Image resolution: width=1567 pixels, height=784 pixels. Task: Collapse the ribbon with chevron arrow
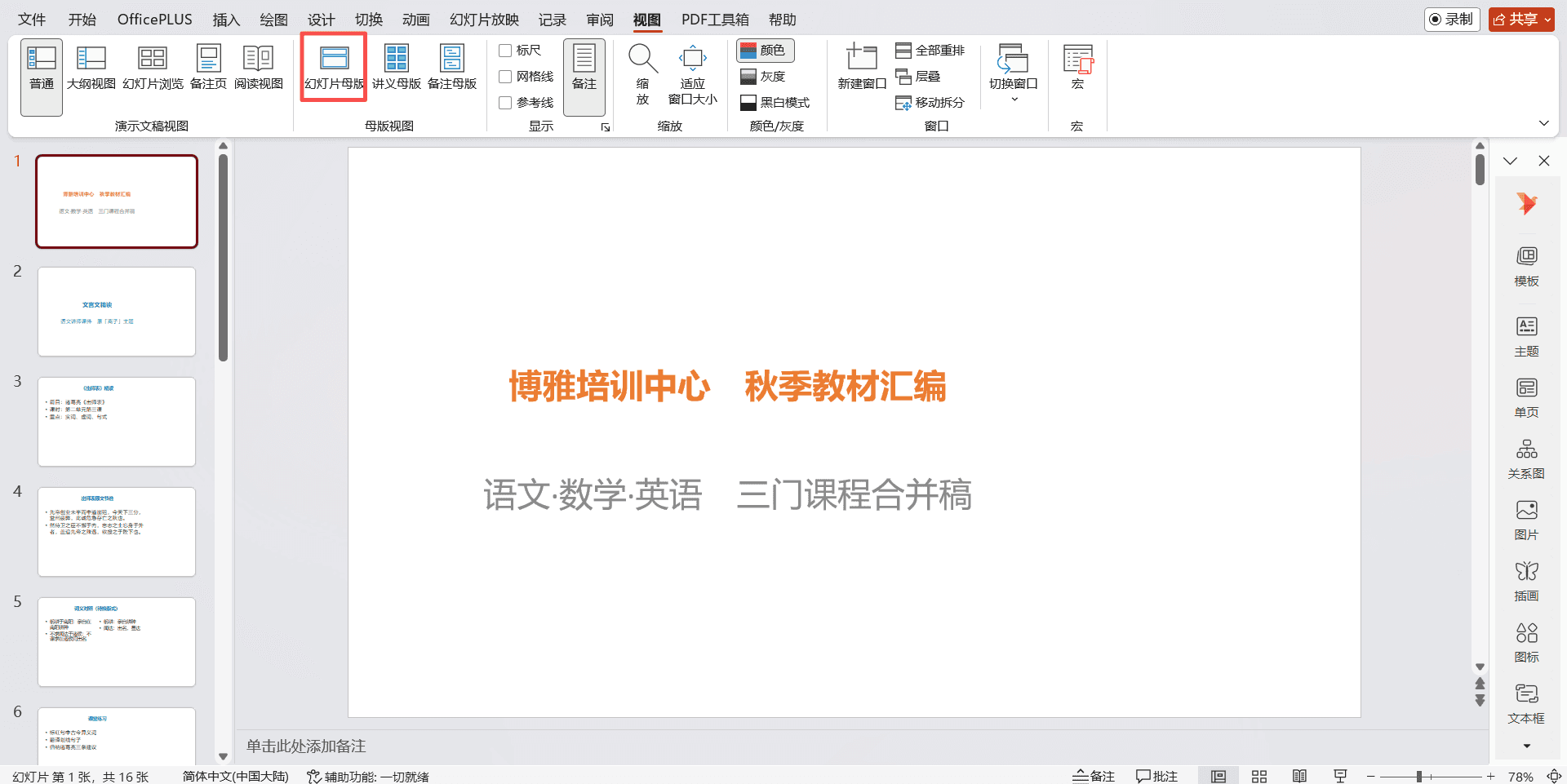click(x=1543, y=123)
